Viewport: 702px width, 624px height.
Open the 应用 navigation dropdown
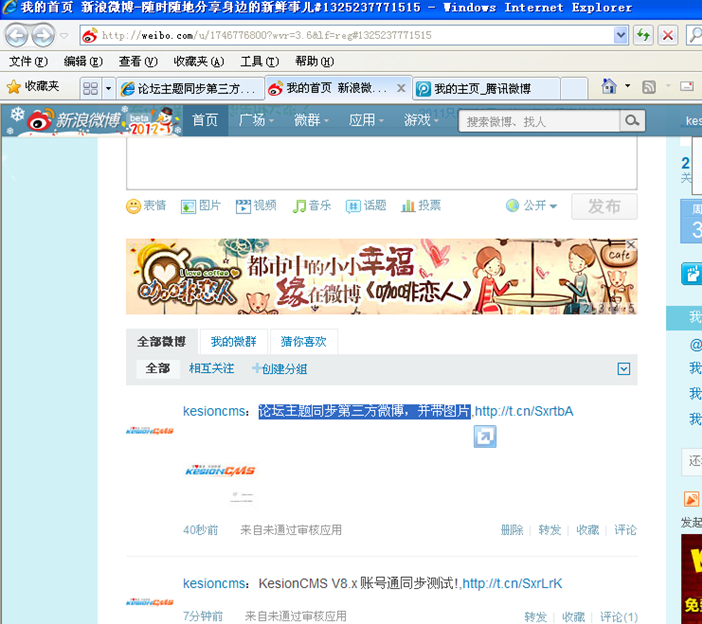coord(366,120)
